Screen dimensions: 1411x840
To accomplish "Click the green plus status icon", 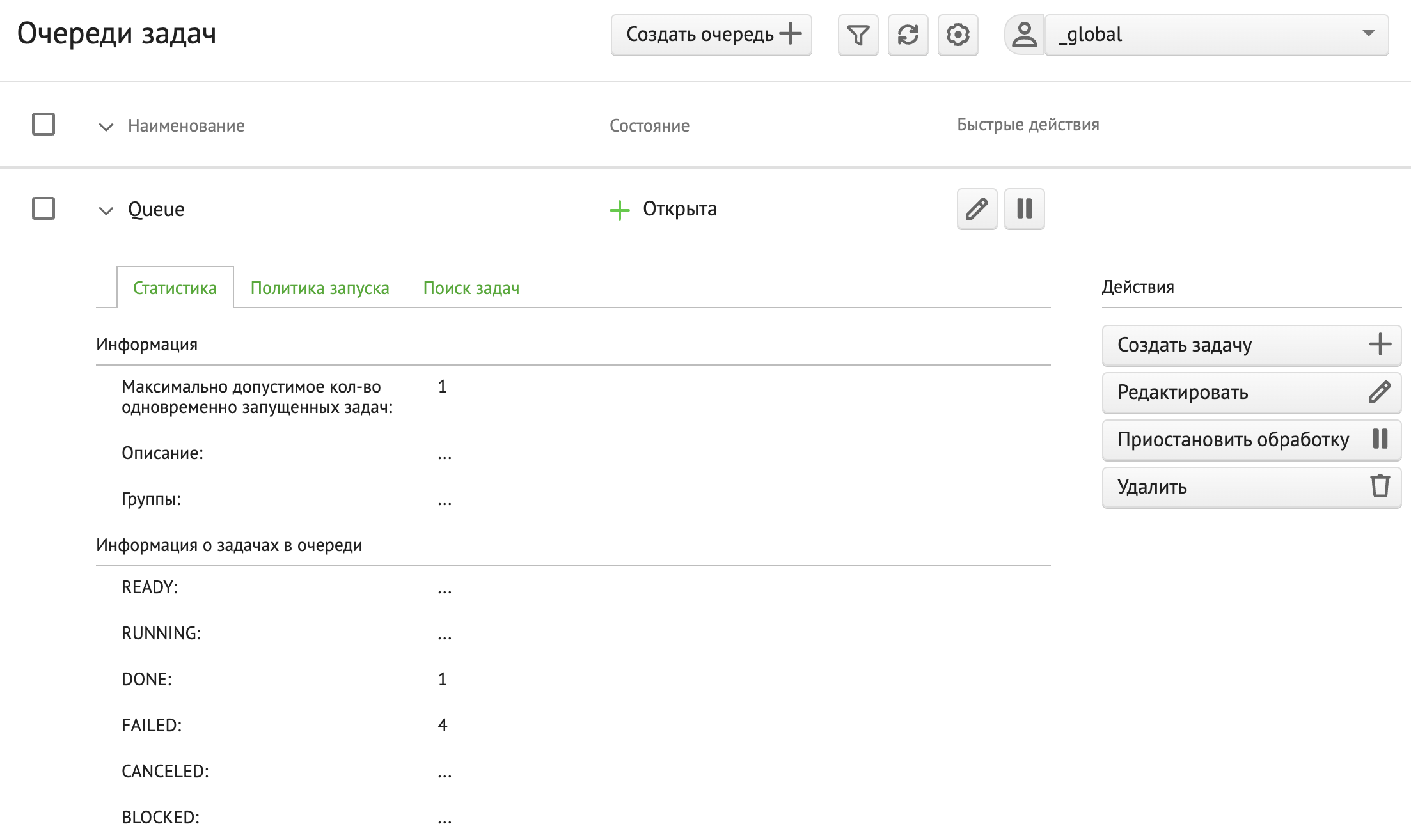I will click(619, 210).
